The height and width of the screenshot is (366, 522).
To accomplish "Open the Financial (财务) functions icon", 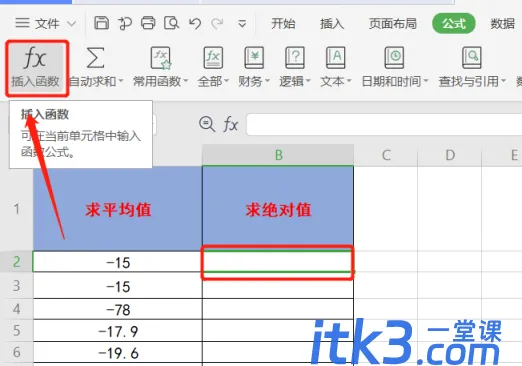I will click(254, 58).
